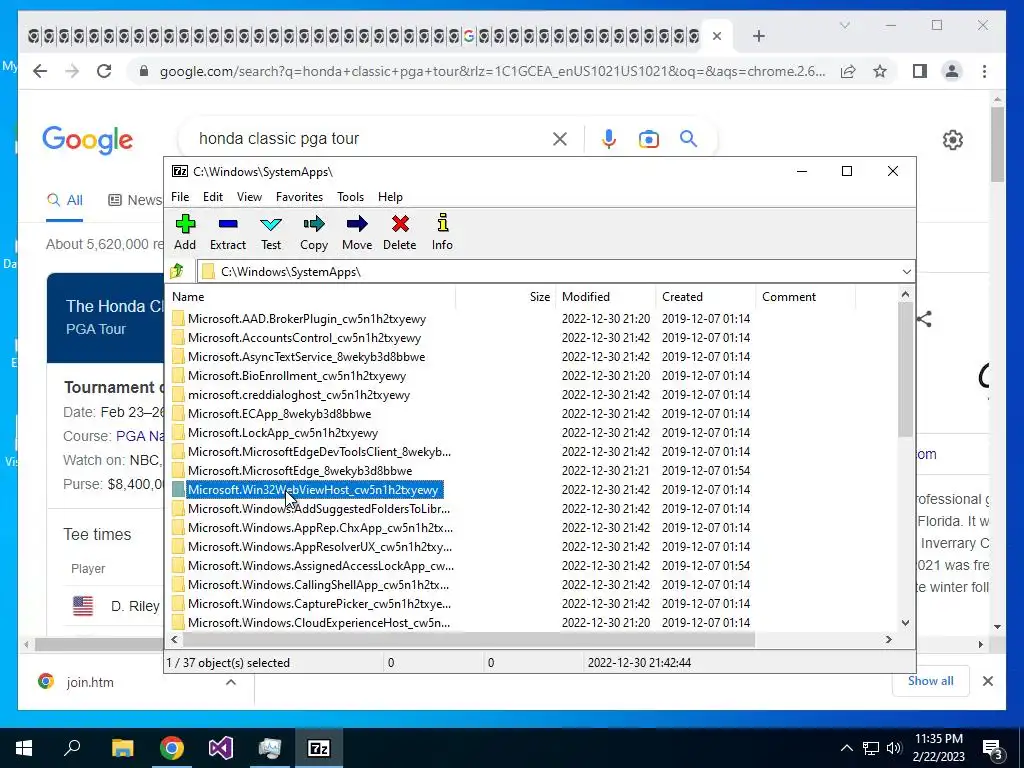Reload the Chrome page
Screen dimensions: 1024x768
tap(104, 71)
